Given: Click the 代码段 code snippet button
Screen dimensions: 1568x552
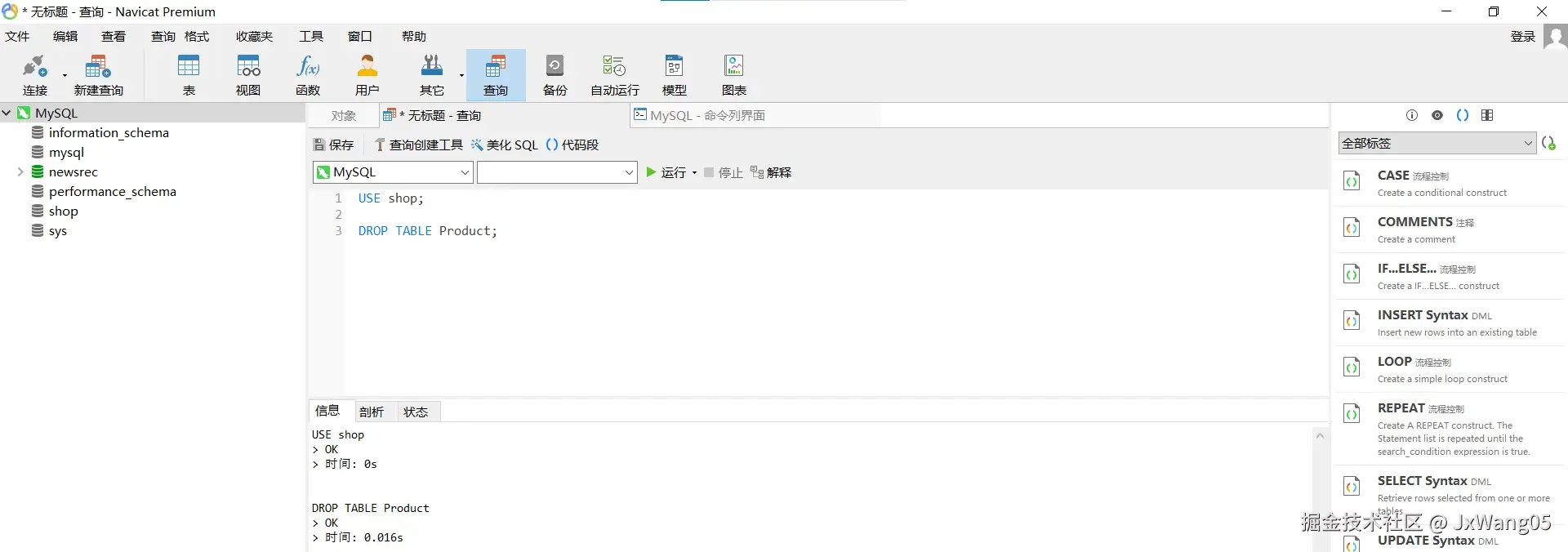Looking at the screenshot, I should (572, 145).
